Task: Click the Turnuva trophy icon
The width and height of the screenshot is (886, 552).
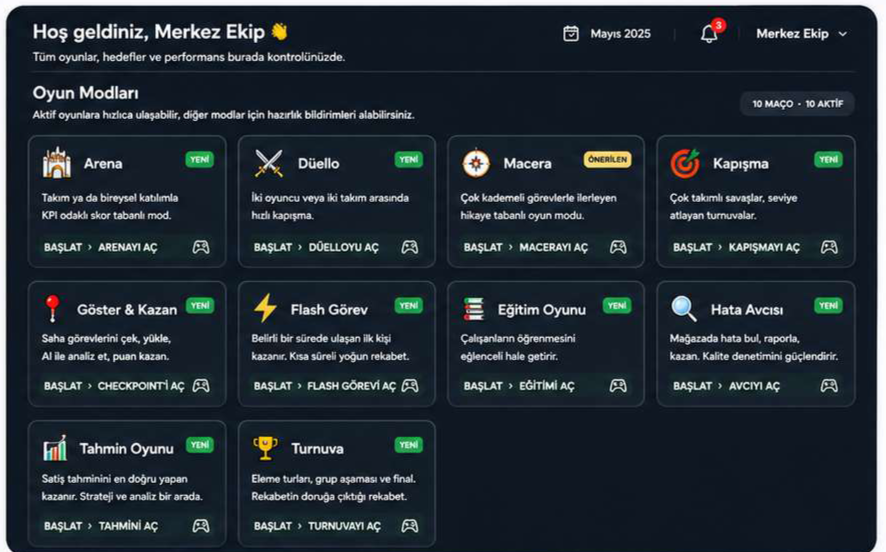Action: coord(265,448)
